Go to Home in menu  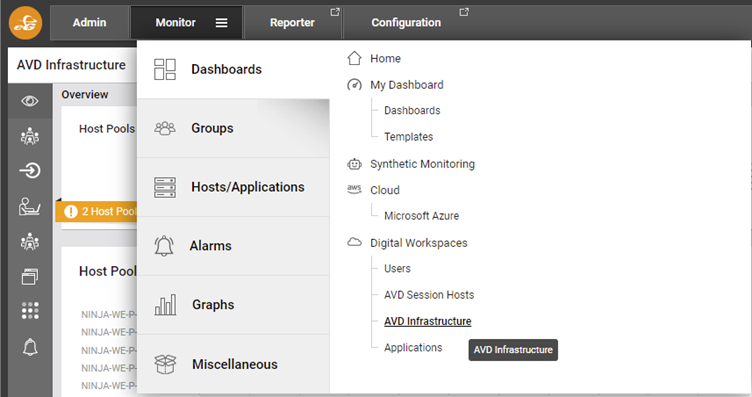click(385, 58)
